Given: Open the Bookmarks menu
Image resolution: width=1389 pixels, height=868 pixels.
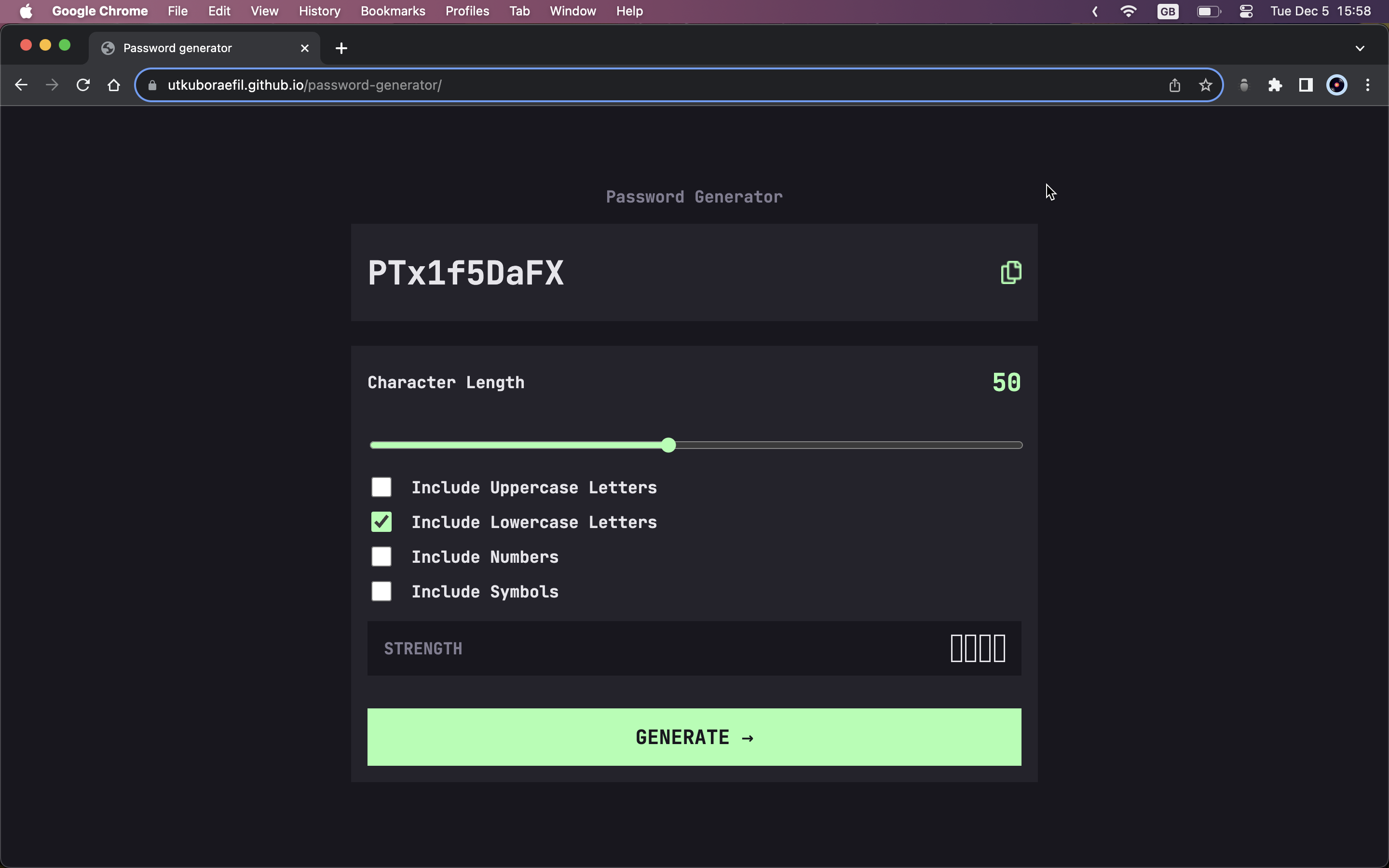Looking at the screenshot, I should coord(393,11).
